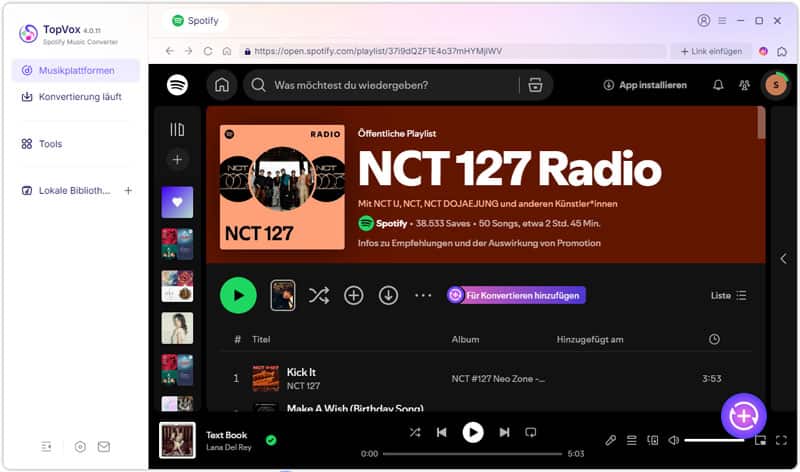This screenshot has height=472, width=800.
Task: Click the Titel column header
Action: (261, 339)
